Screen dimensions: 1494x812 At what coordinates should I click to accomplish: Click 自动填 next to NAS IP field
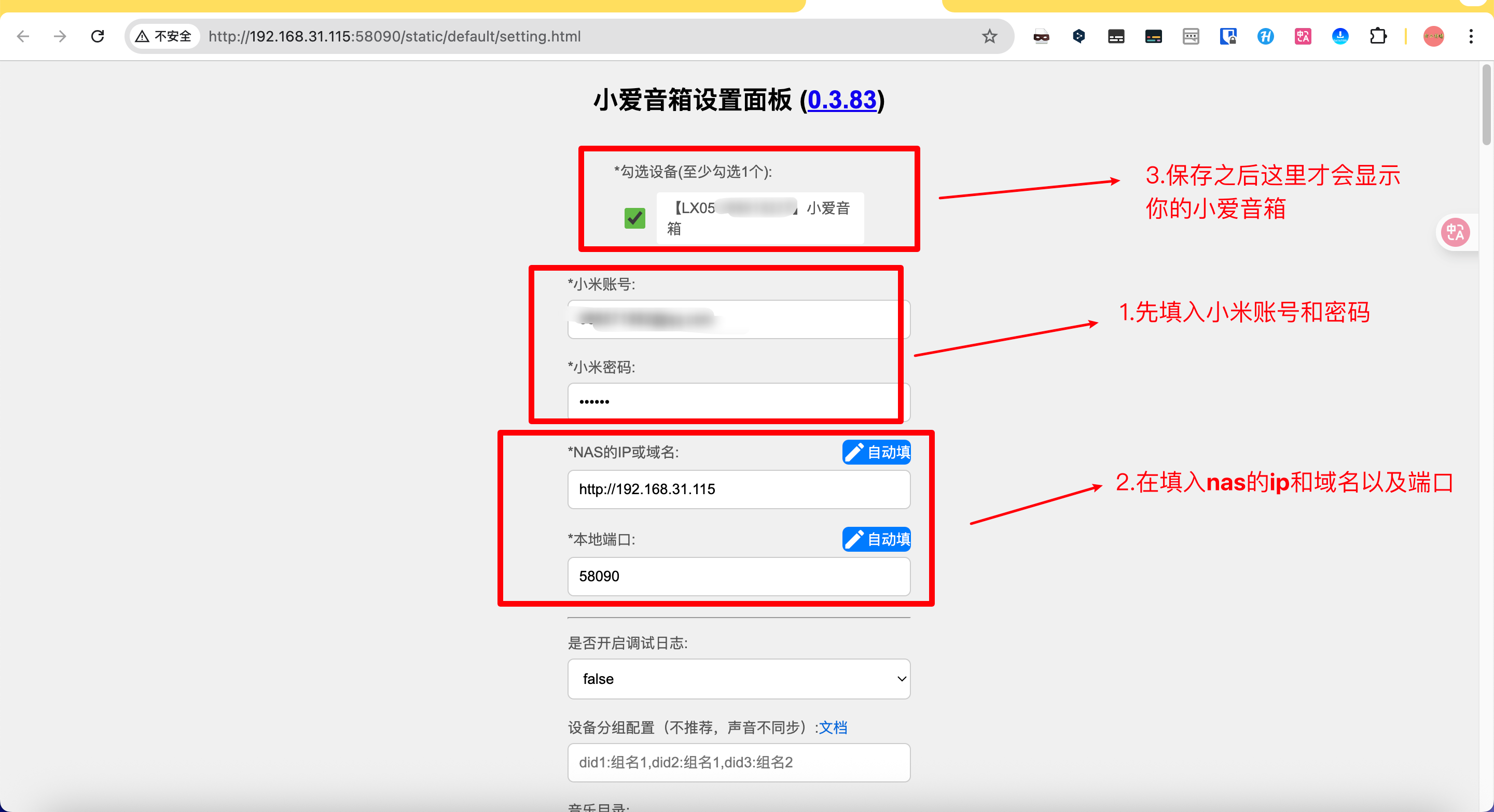[x=876, y=453]
